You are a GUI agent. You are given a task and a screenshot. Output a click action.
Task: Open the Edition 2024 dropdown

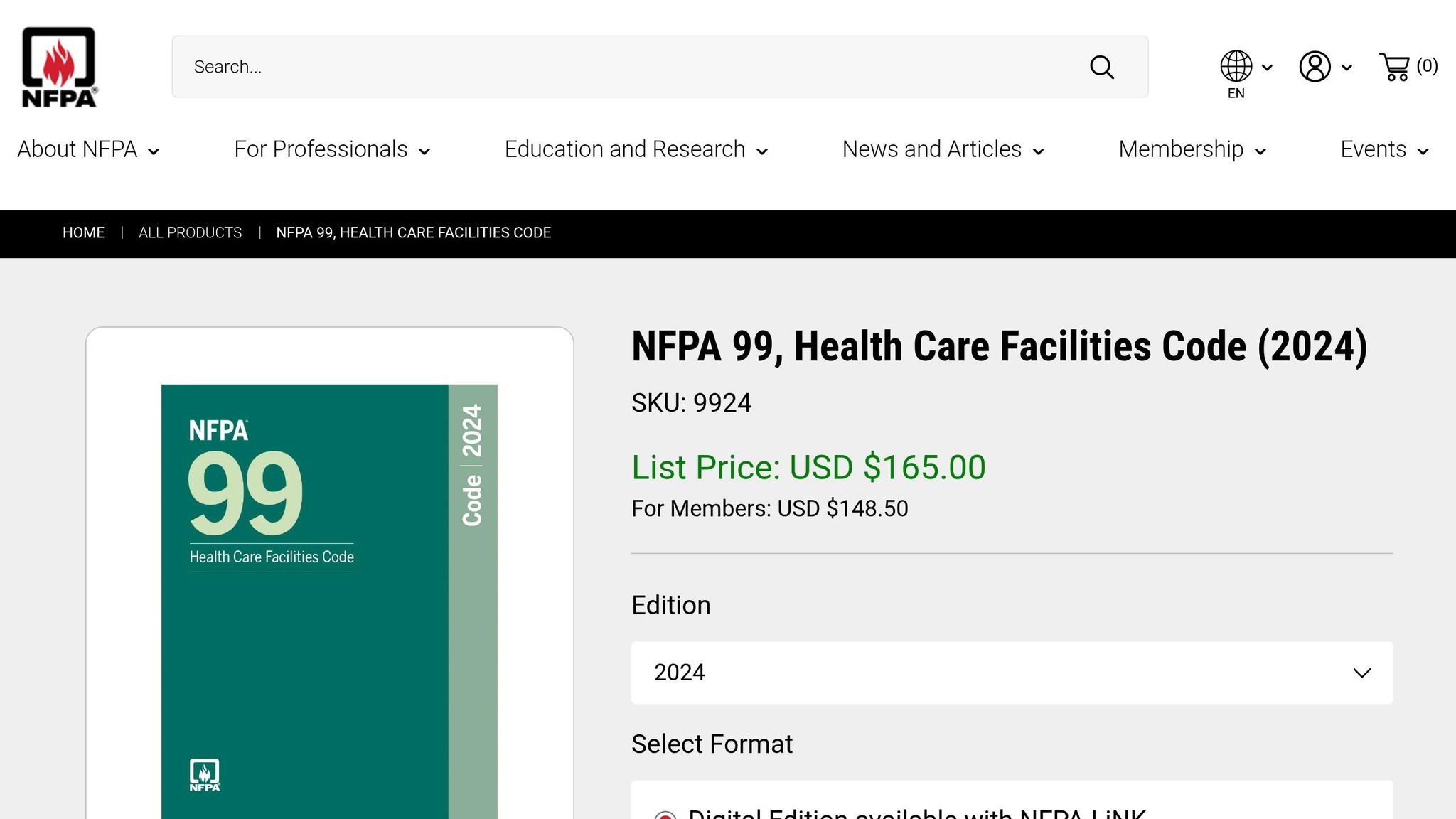(1012, 673)
